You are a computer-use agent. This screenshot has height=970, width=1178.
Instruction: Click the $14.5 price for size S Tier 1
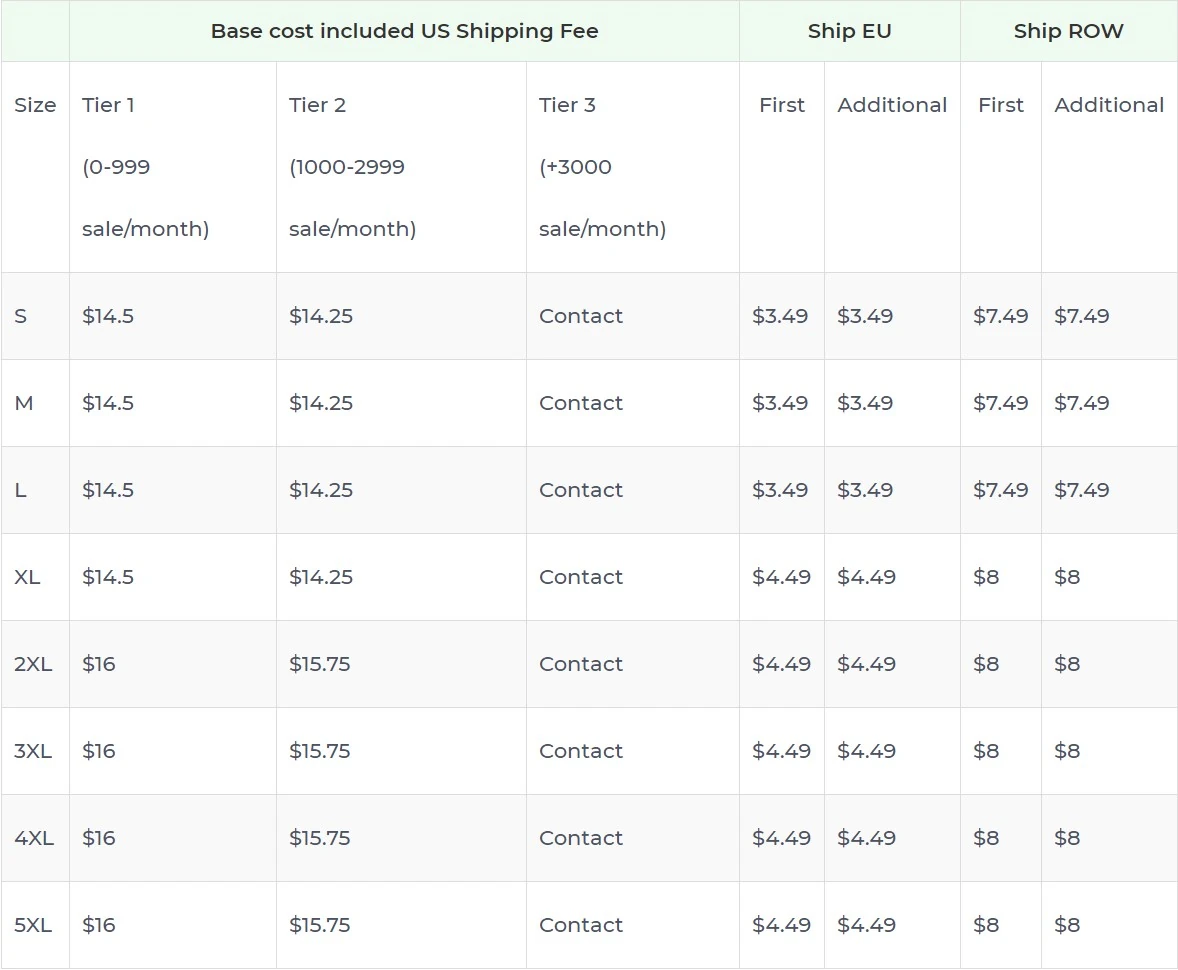[107, 316]
